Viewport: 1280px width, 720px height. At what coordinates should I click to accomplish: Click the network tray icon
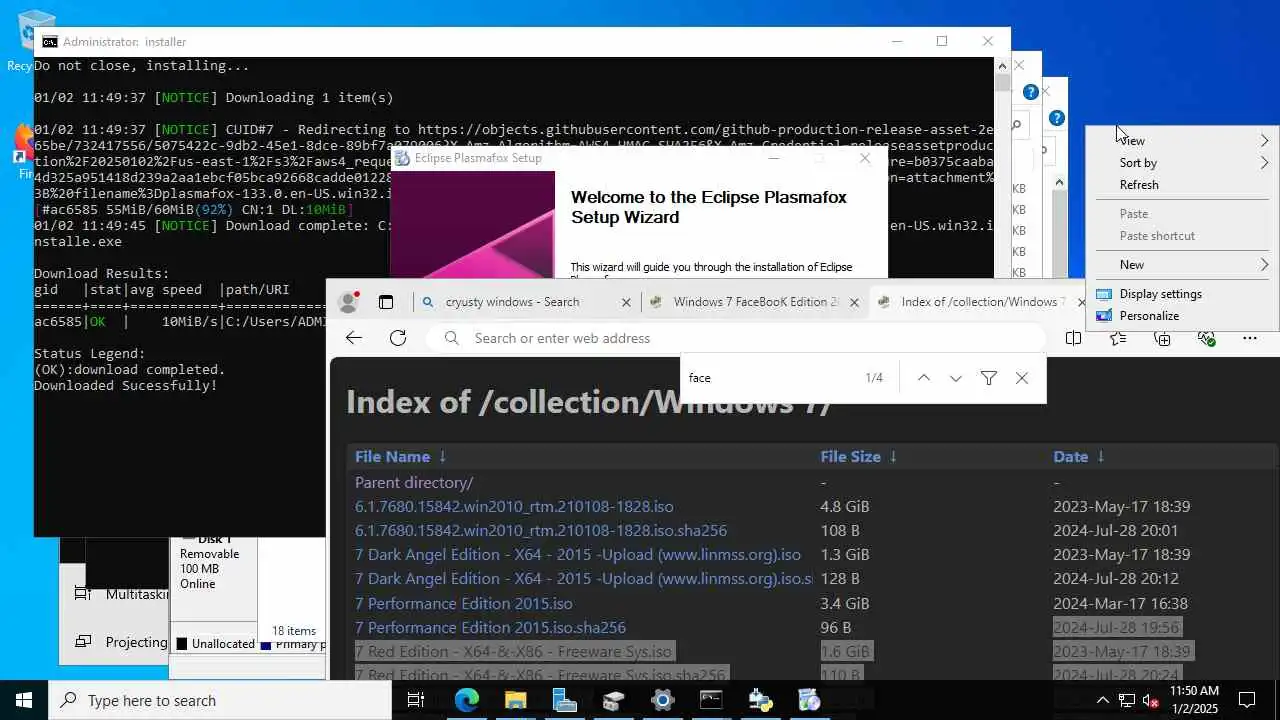tap(1127, 700)
